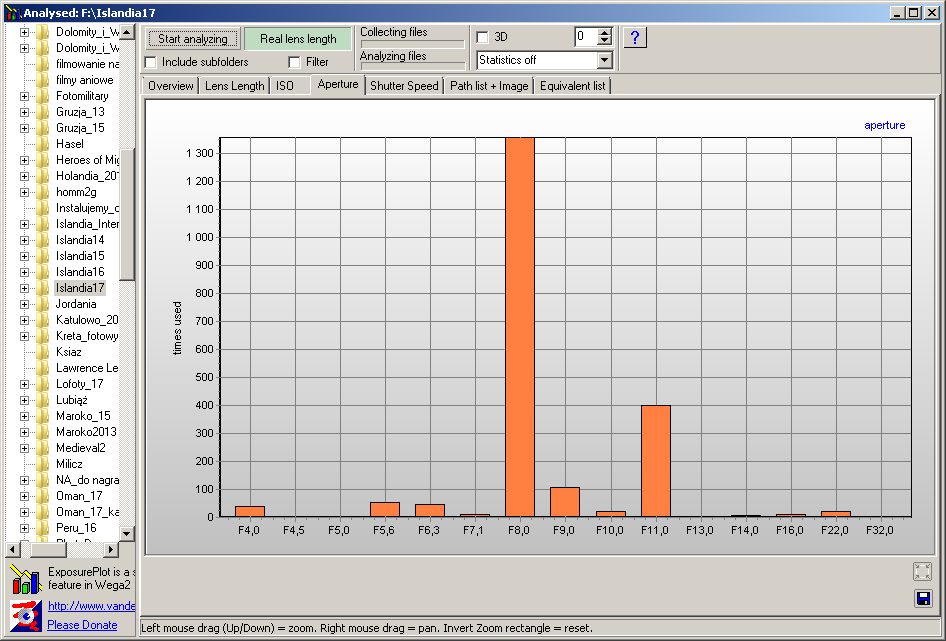Open the Lens Length tab
The height and width of the screenshot is (641, 946).
234,86
